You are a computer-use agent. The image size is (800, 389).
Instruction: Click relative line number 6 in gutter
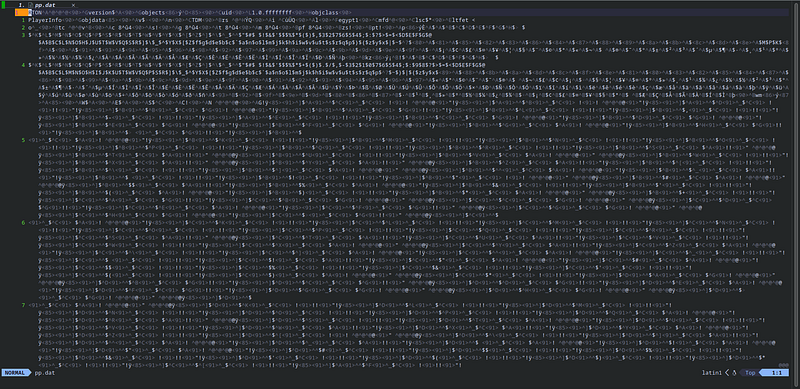tap(23, 223)
